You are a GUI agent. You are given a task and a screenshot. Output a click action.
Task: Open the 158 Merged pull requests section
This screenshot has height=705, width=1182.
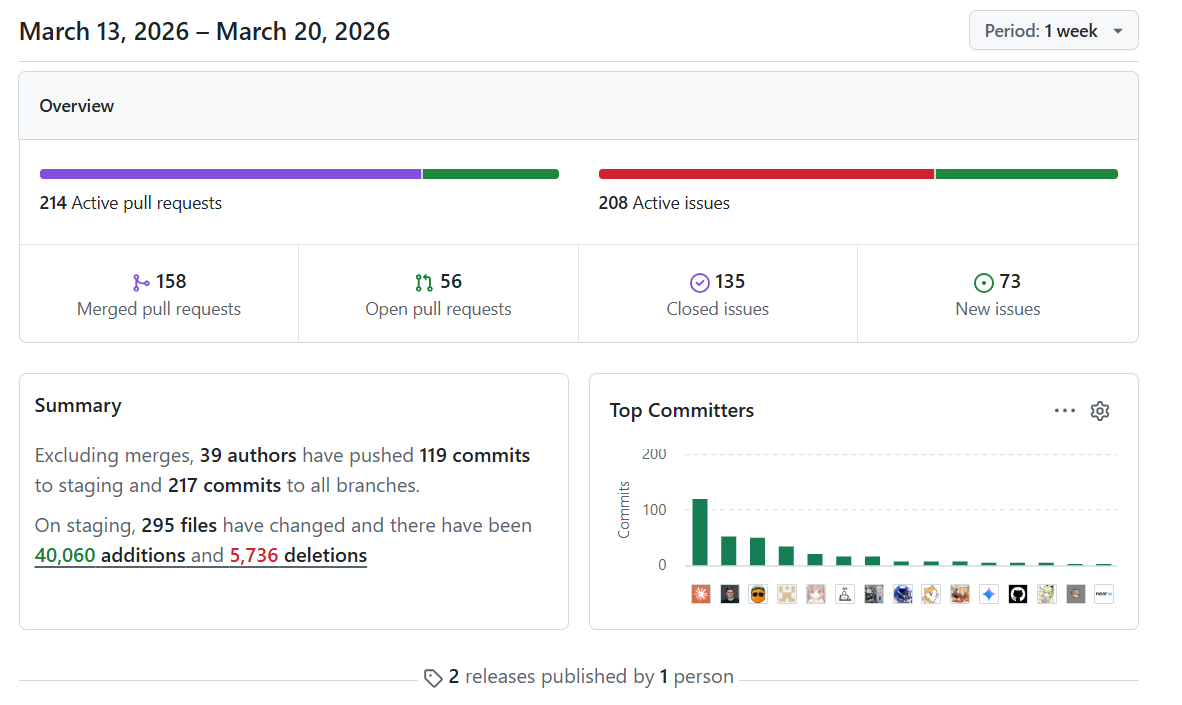click(159, 294)
